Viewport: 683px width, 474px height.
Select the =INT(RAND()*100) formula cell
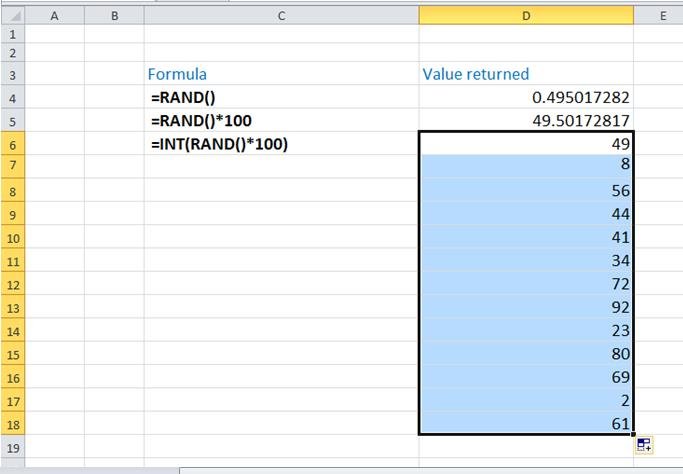click(x=281, y=144)
